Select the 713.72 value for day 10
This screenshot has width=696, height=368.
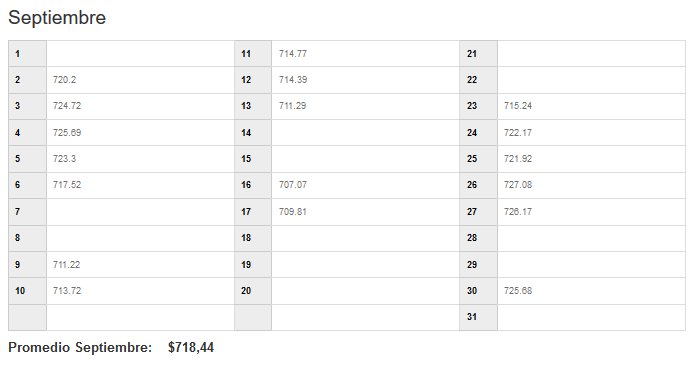click(x=67, y=291)
